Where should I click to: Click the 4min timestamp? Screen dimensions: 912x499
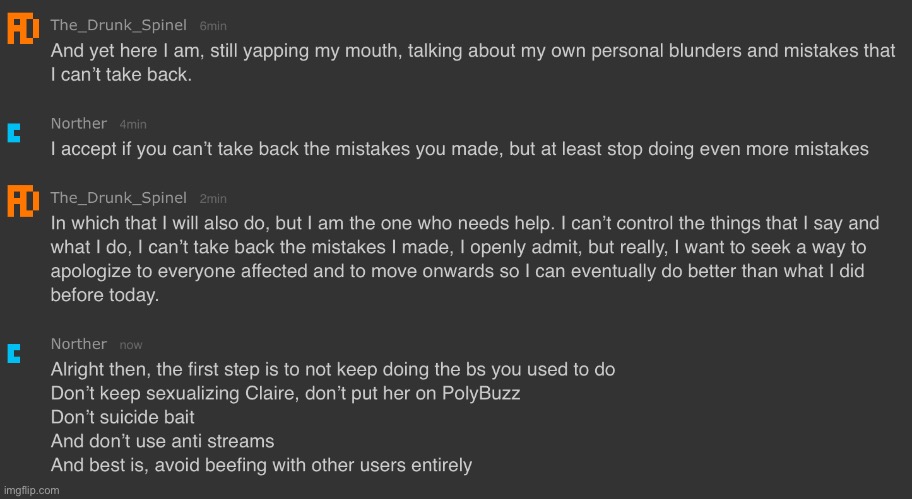click(133, 124)
